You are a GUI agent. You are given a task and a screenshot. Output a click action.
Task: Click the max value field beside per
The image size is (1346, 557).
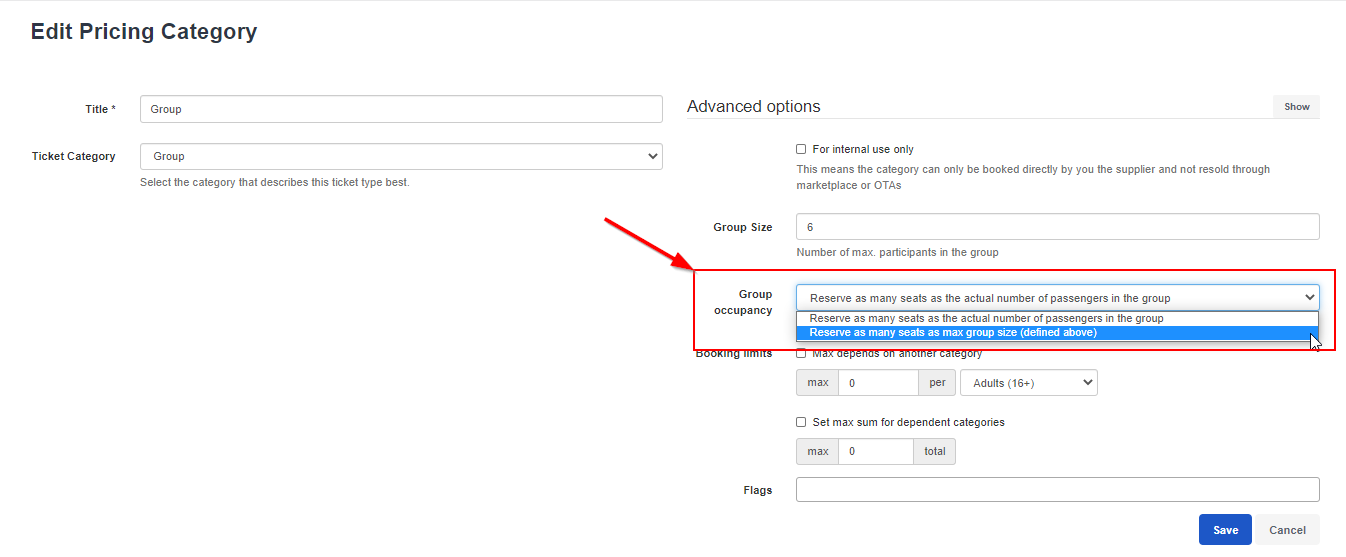coord(879,383)
